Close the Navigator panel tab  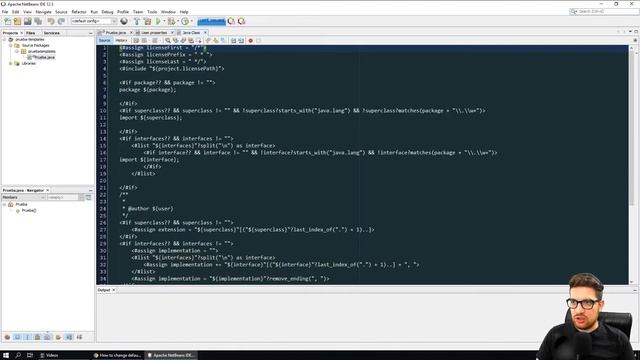click(48, 190)
